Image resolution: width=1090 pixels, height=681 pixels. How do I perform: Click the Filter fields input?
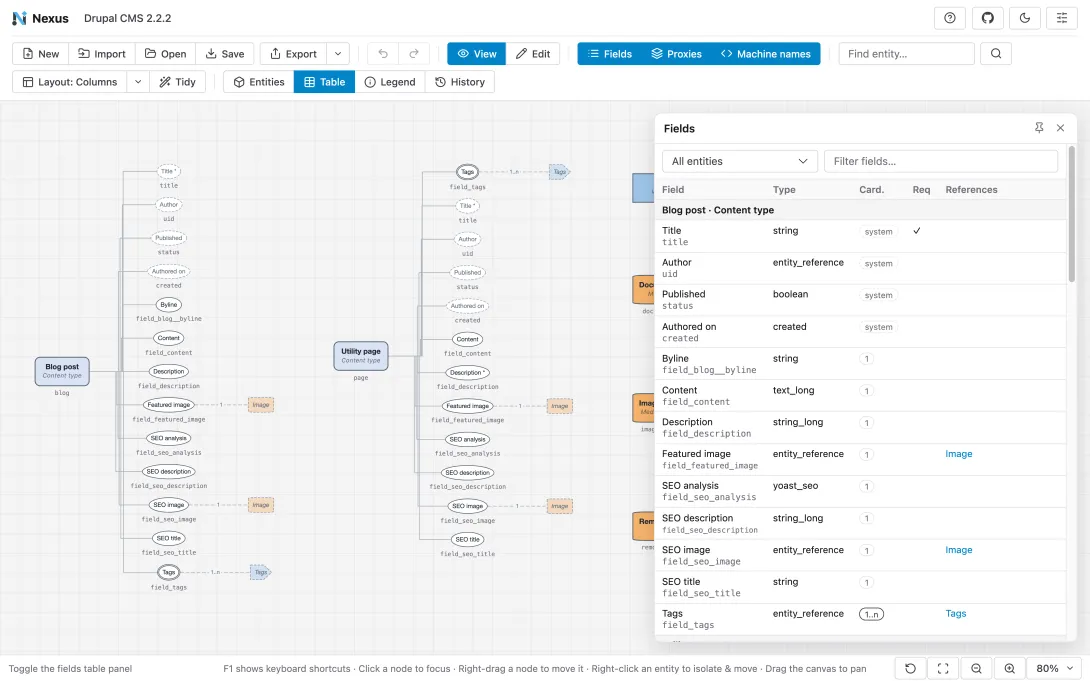(x=941, y=161)
